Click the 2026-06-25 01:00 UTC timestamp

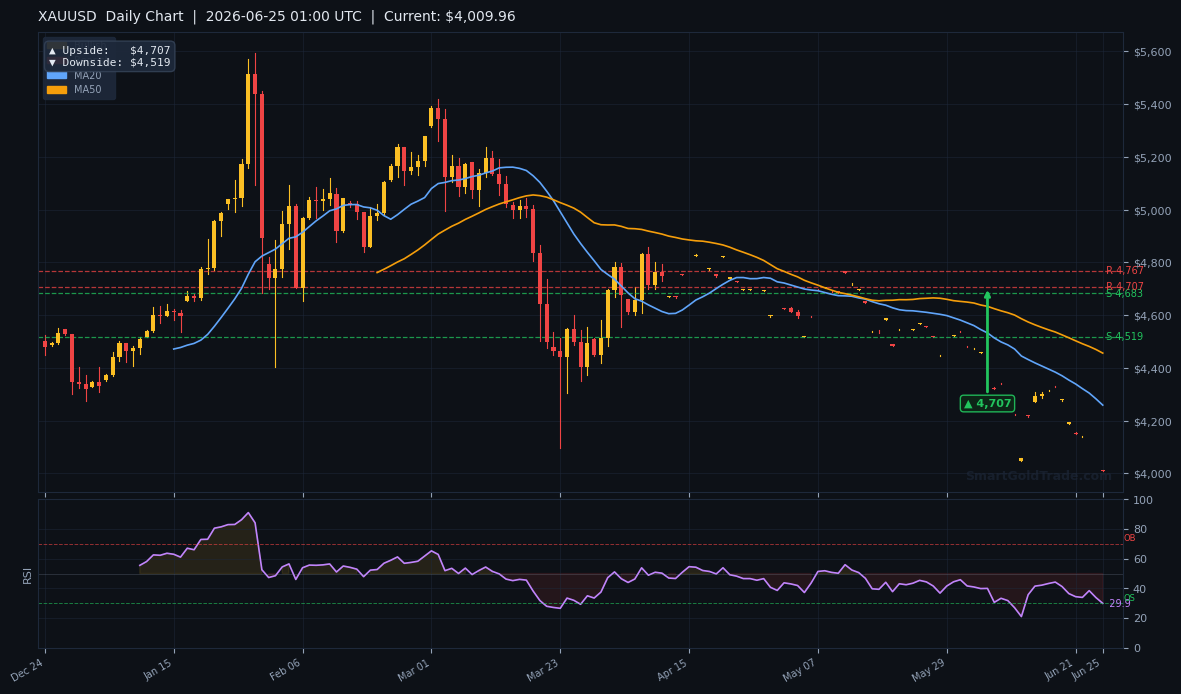click(x=283, y=17)
